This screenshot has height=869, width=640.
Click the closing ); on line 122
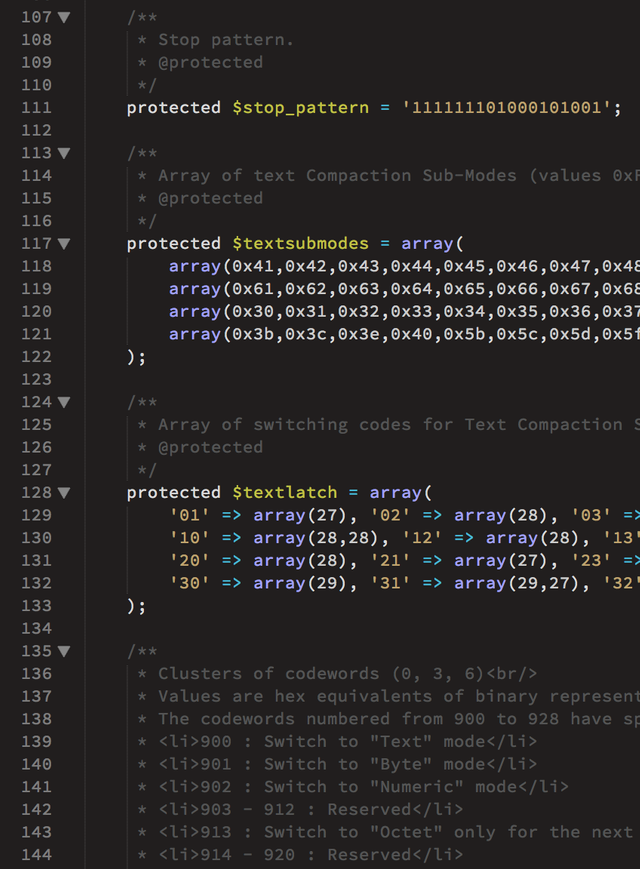pyautogui.click(x=136, y=357)
